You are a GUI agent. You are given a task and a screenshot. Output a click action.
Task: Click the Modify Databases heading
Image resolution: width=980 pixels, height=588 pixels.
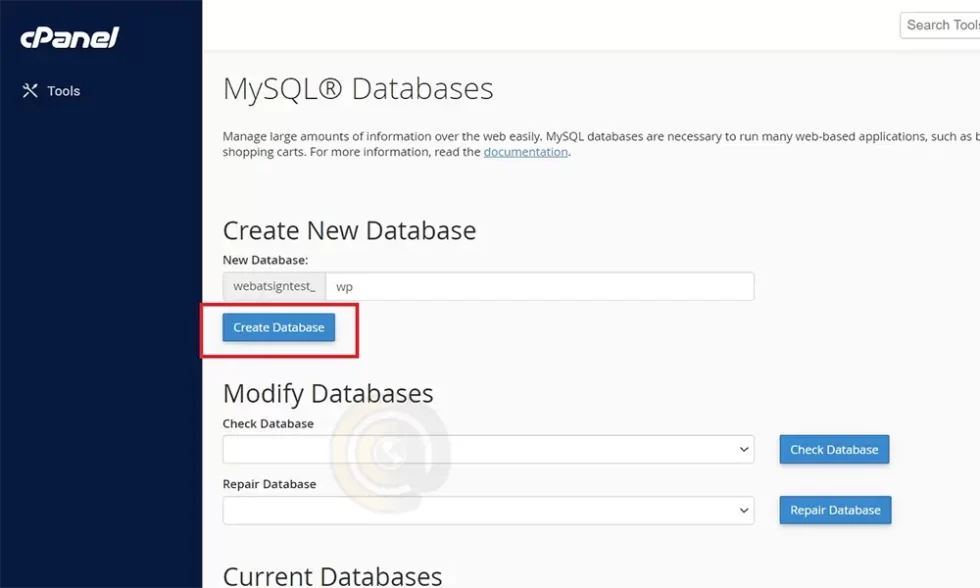point(328,392)
